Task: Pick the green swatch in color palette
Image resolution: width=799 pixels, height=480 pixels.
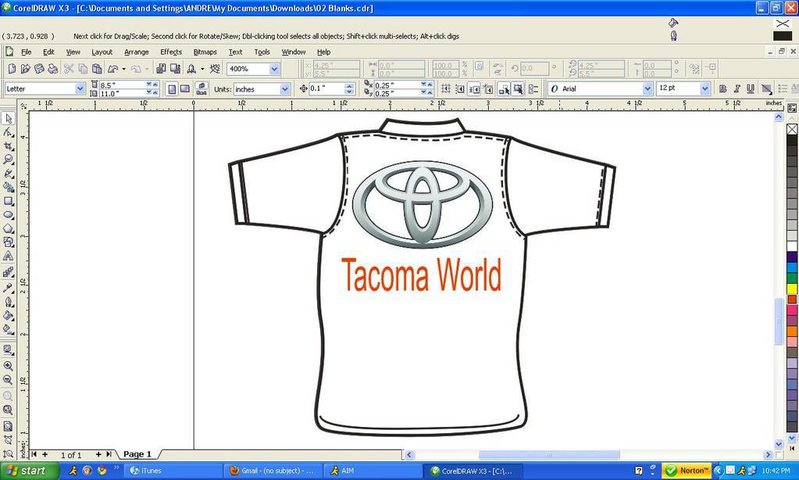Action: coord(792,278)
